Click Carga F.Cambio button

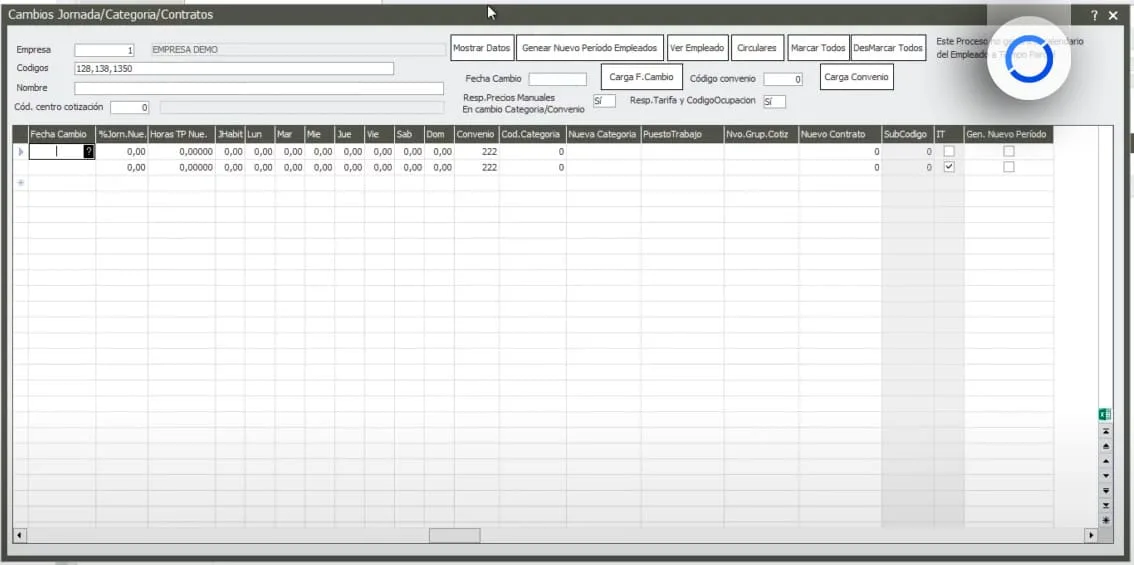coord(641,77)
